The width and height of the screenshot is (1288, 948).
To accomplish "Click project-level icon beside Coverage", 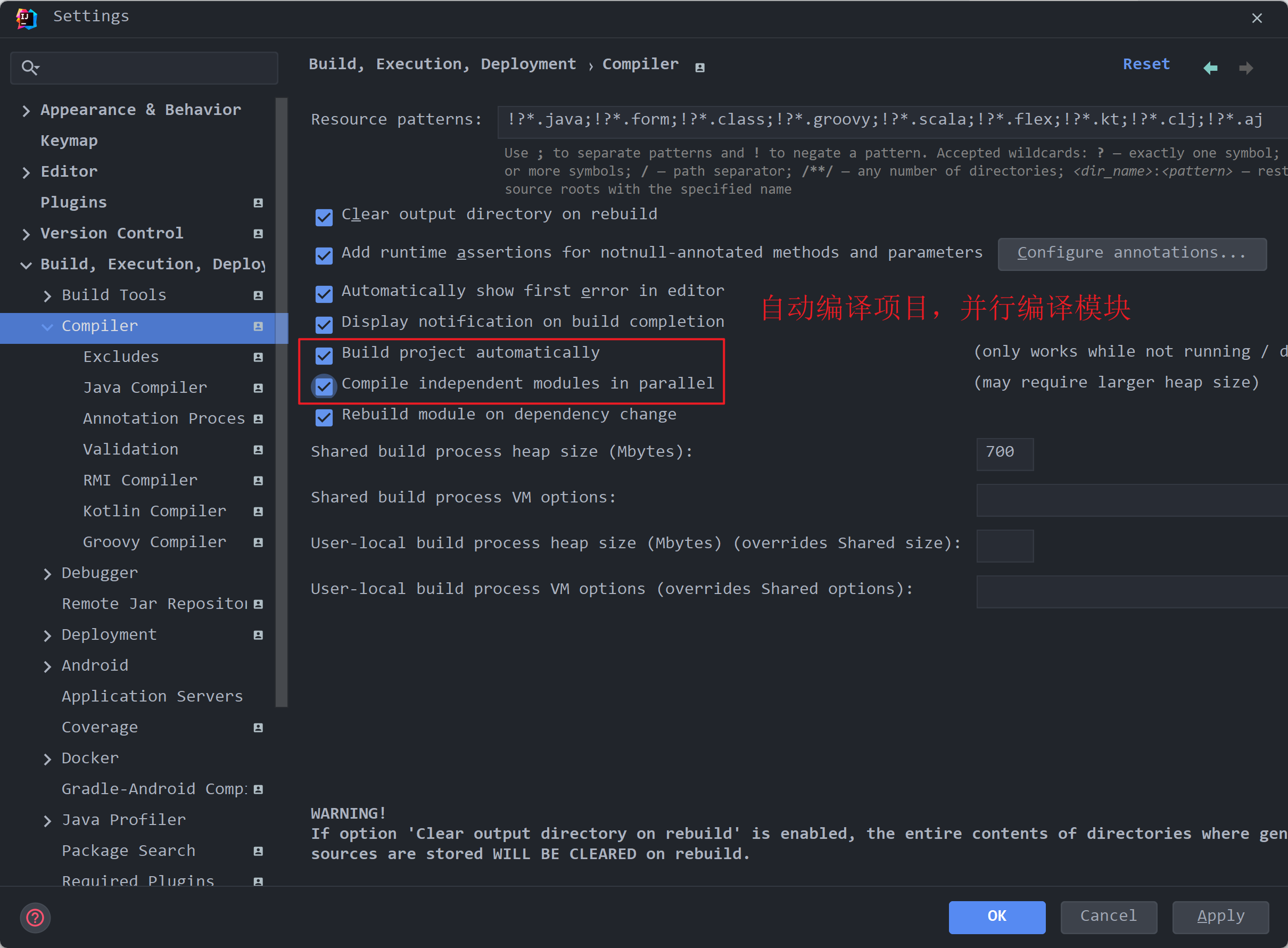I will [258, 728].
